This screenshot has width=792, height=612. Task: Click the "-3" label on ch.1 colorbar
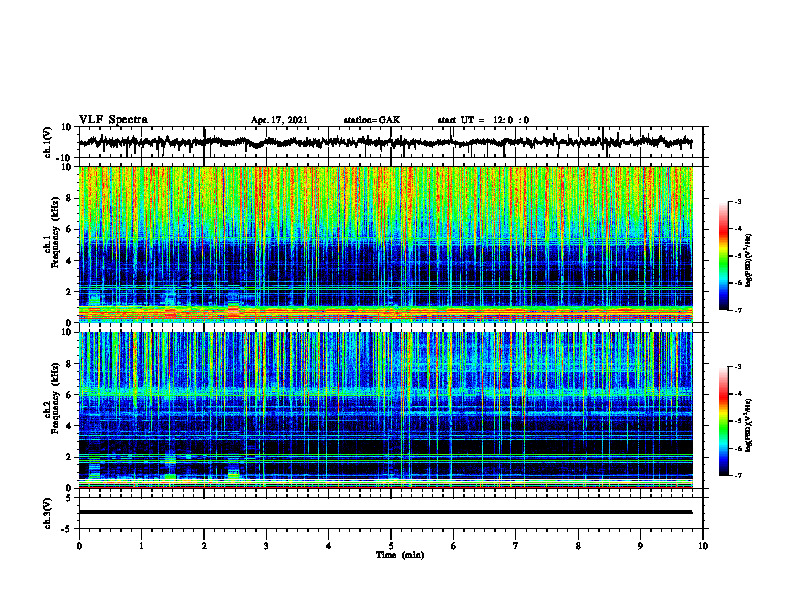pos(737,201)
